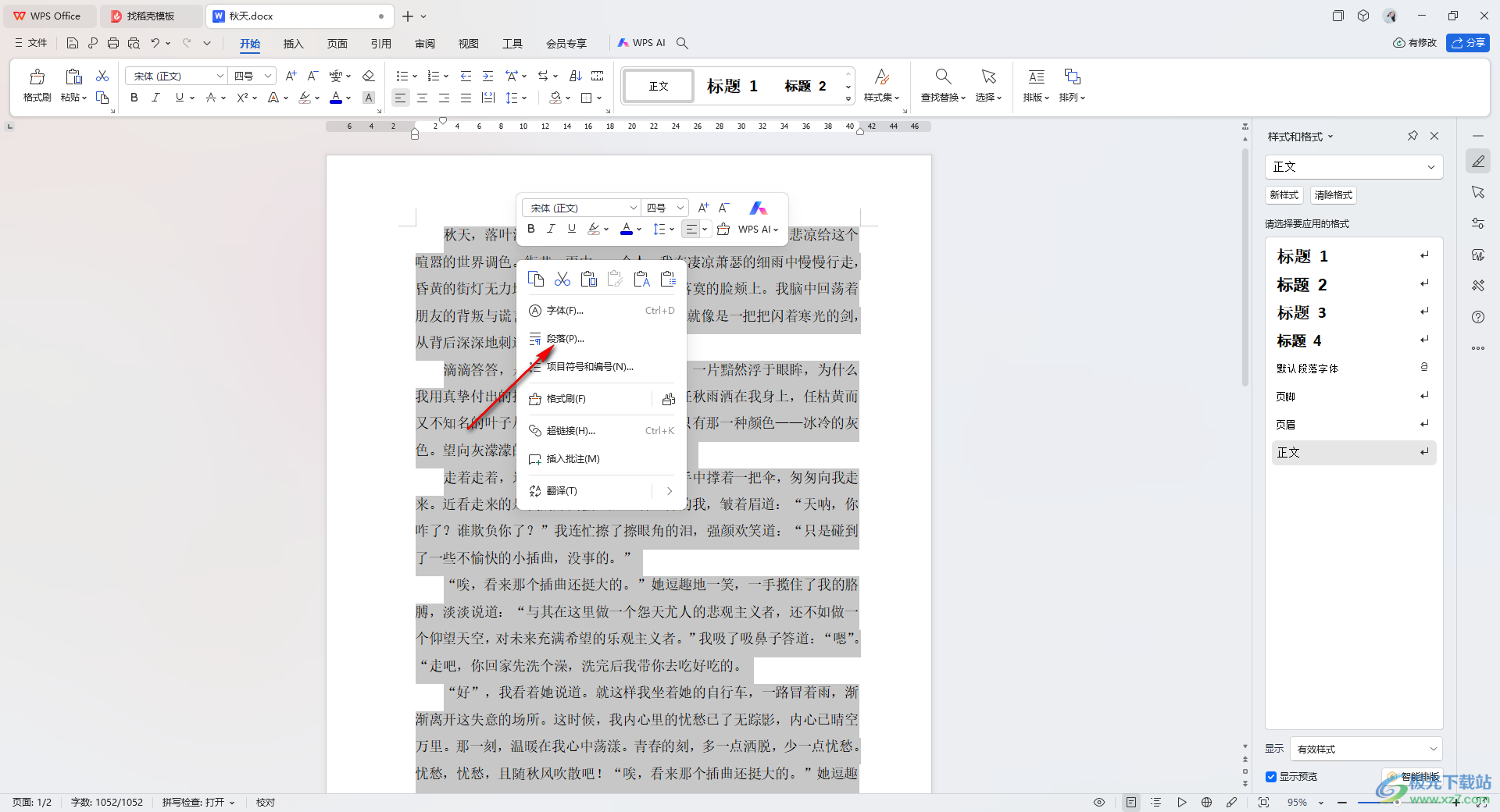Click WPS AI logo in mini toolbar
1500x812 pixels.
click(x=758, y=208)
